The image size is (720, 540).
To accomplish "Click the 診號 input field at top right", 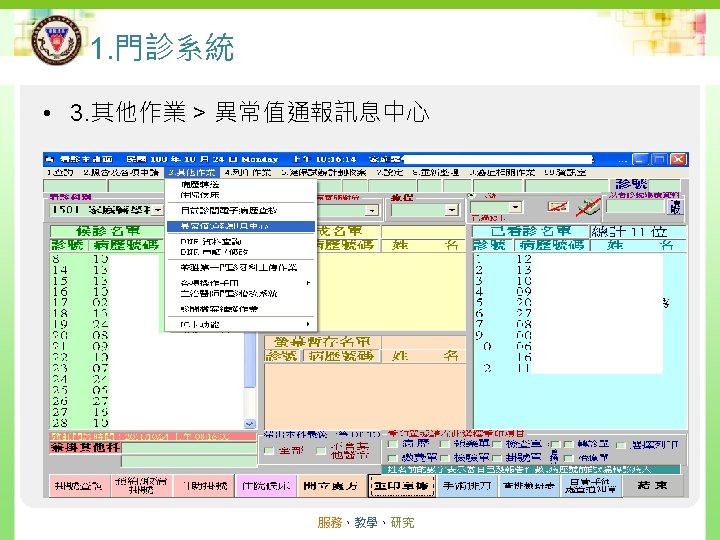I will (664, 185).
